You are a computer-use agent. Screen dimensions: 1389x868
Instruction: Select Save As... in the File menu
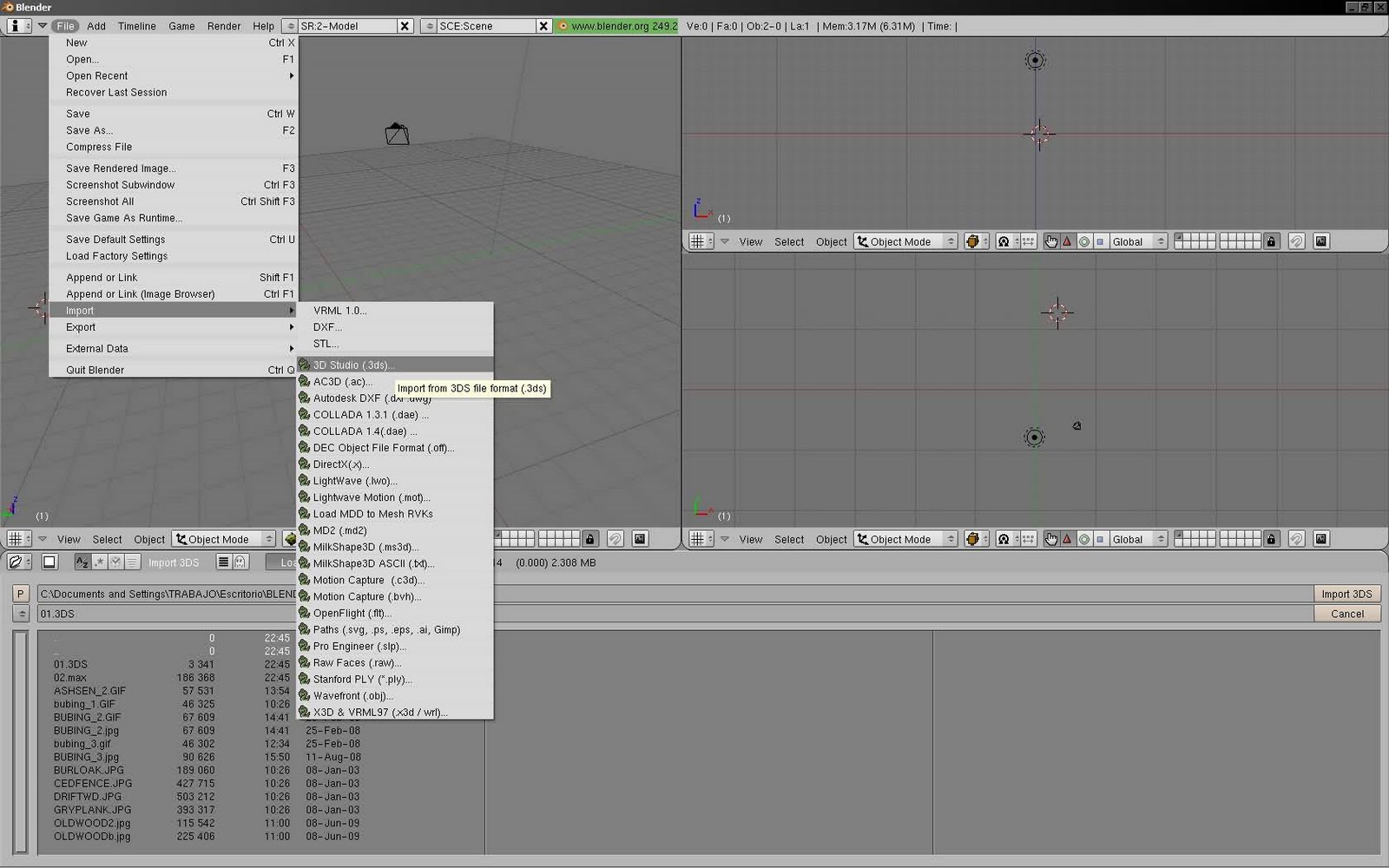pyautogui.click(x=174, y=130)
